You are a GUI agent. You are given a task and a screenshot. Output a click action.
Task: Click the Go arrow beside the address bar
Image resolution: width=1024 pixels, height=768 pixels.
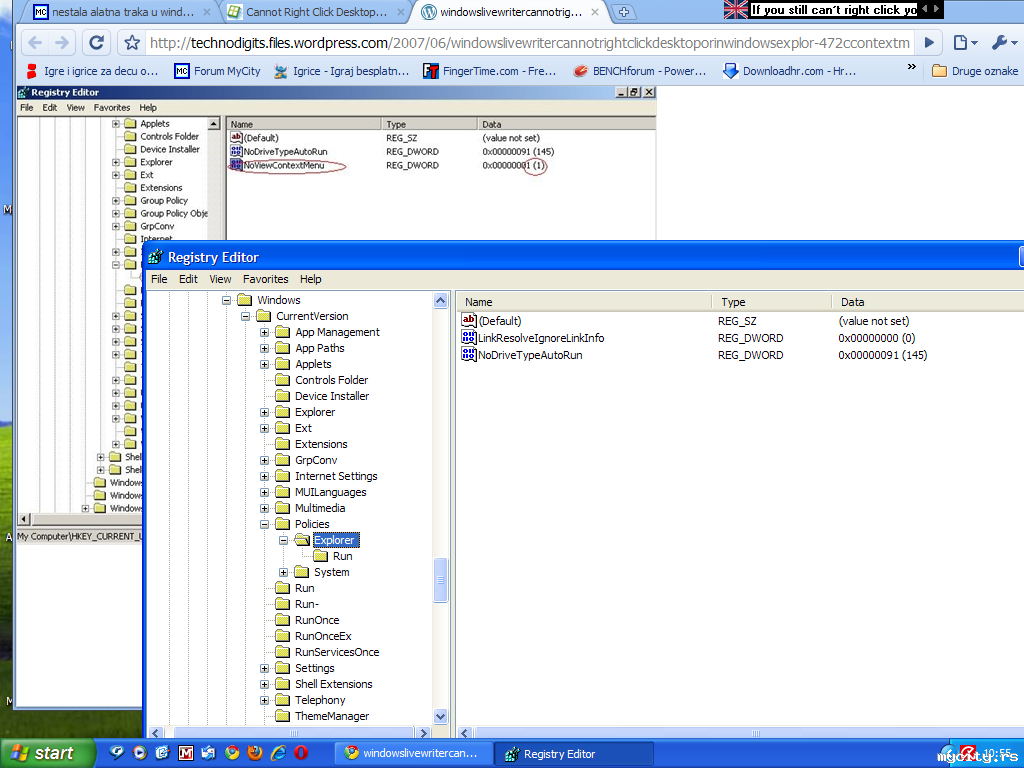tap(929, 43)
